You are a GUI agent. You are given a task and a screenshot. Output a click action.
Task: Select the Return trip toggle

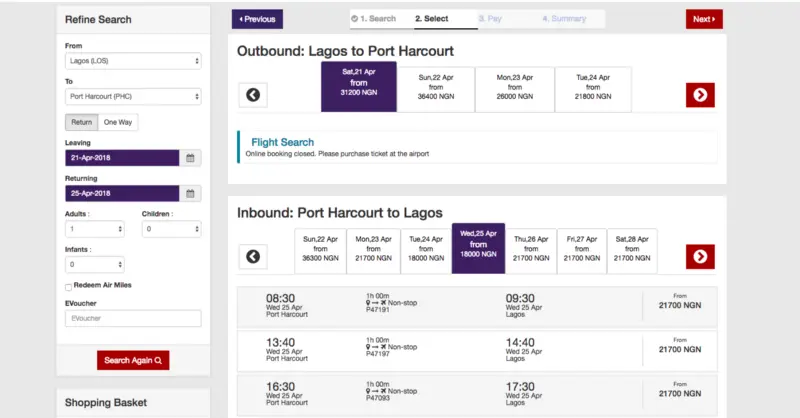(80, 122)
